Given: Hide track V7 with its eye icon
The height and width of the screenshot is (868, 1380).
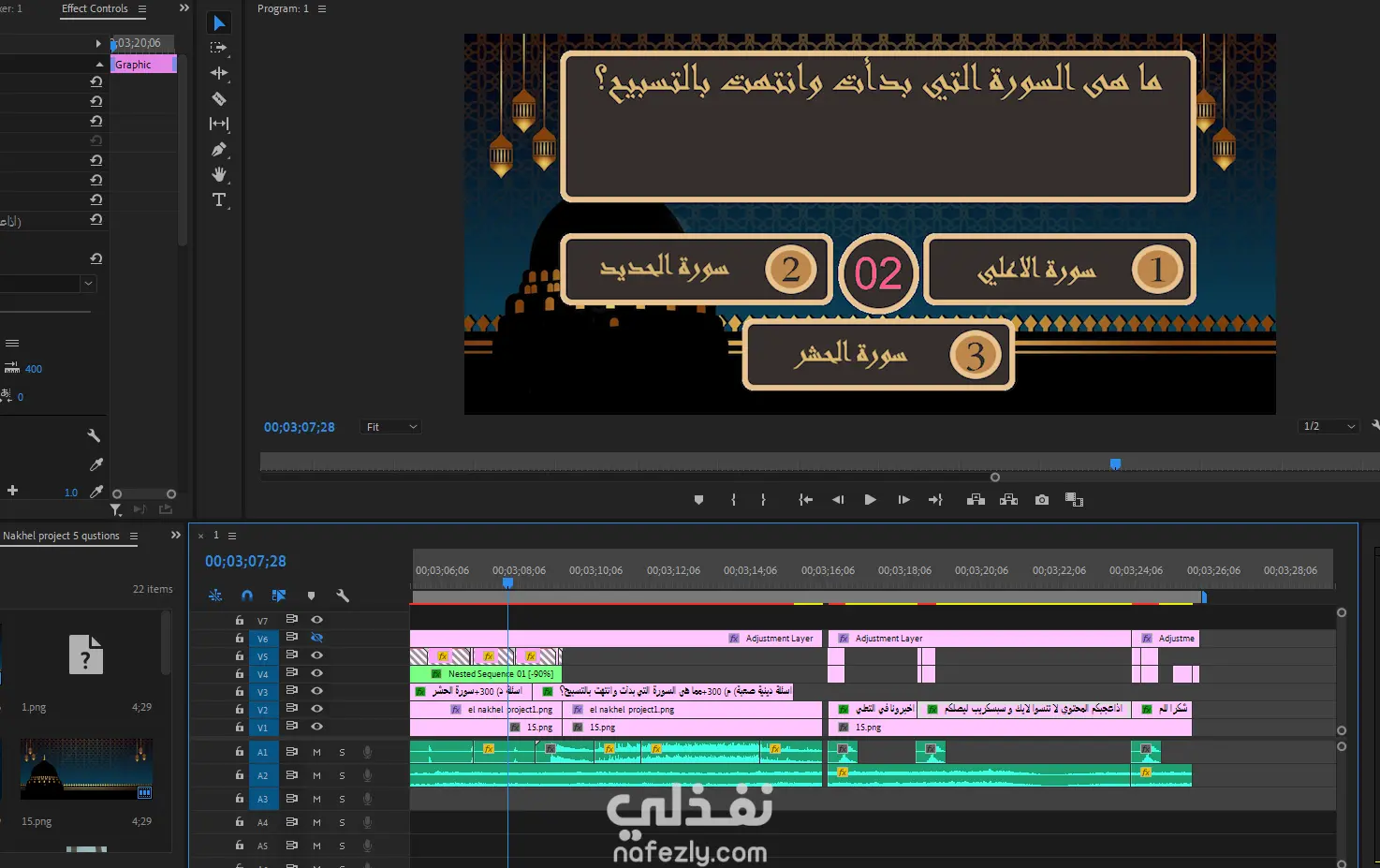Looking at the screenshot, I should coord(316,619).
